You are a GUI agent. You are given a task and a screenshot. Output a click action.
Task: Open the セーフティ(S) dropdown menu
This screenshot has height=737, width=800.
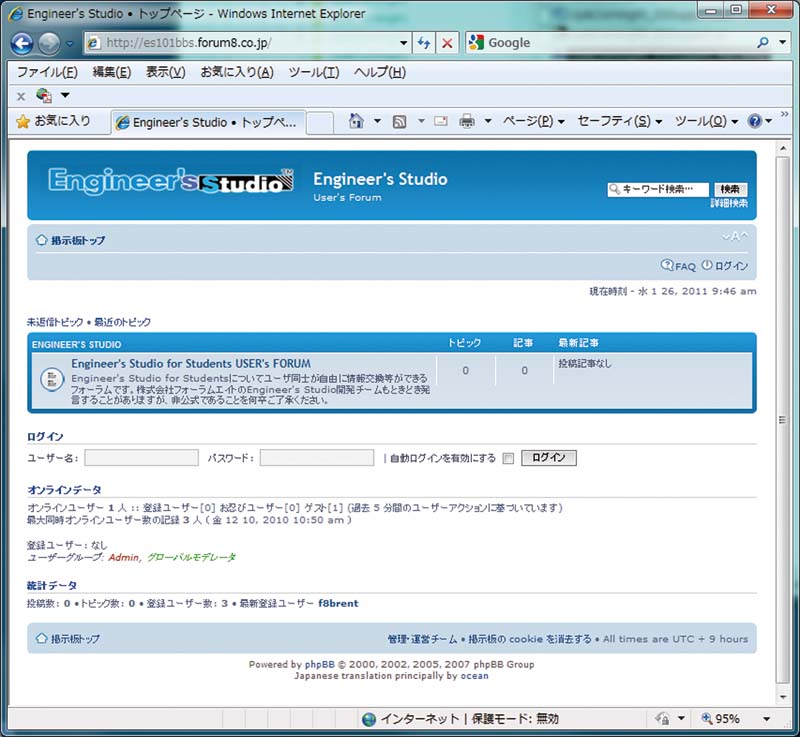(619, 121)
